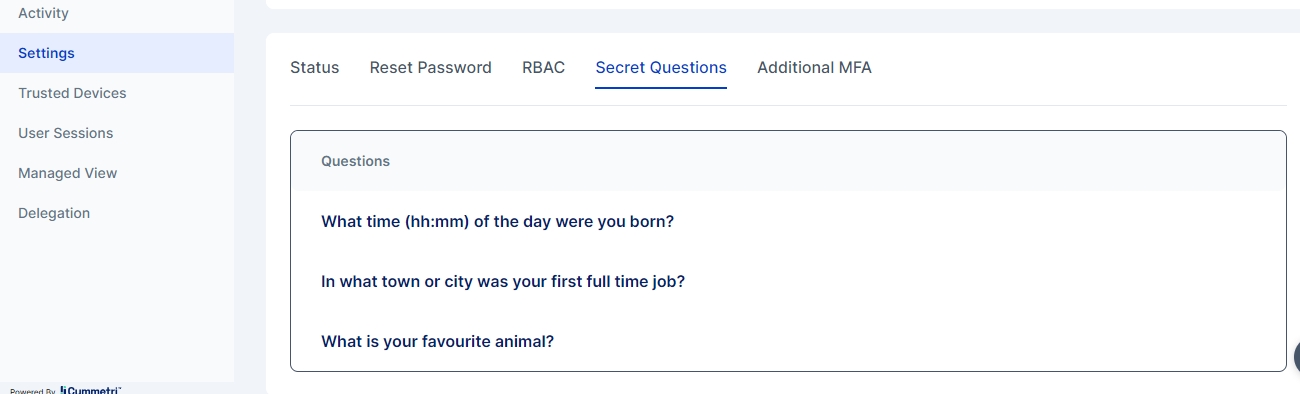Open the Additional MFA tab
The height and width of the screenshot is (394, 1300).
click(814, 68)
